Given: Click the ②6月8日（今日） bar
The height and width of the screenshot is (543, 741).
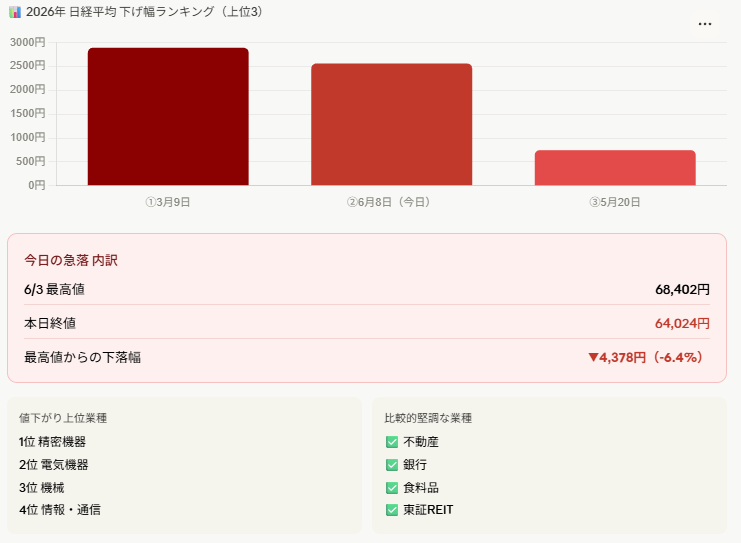Looking at the screenshot, I should click(391, 124).
